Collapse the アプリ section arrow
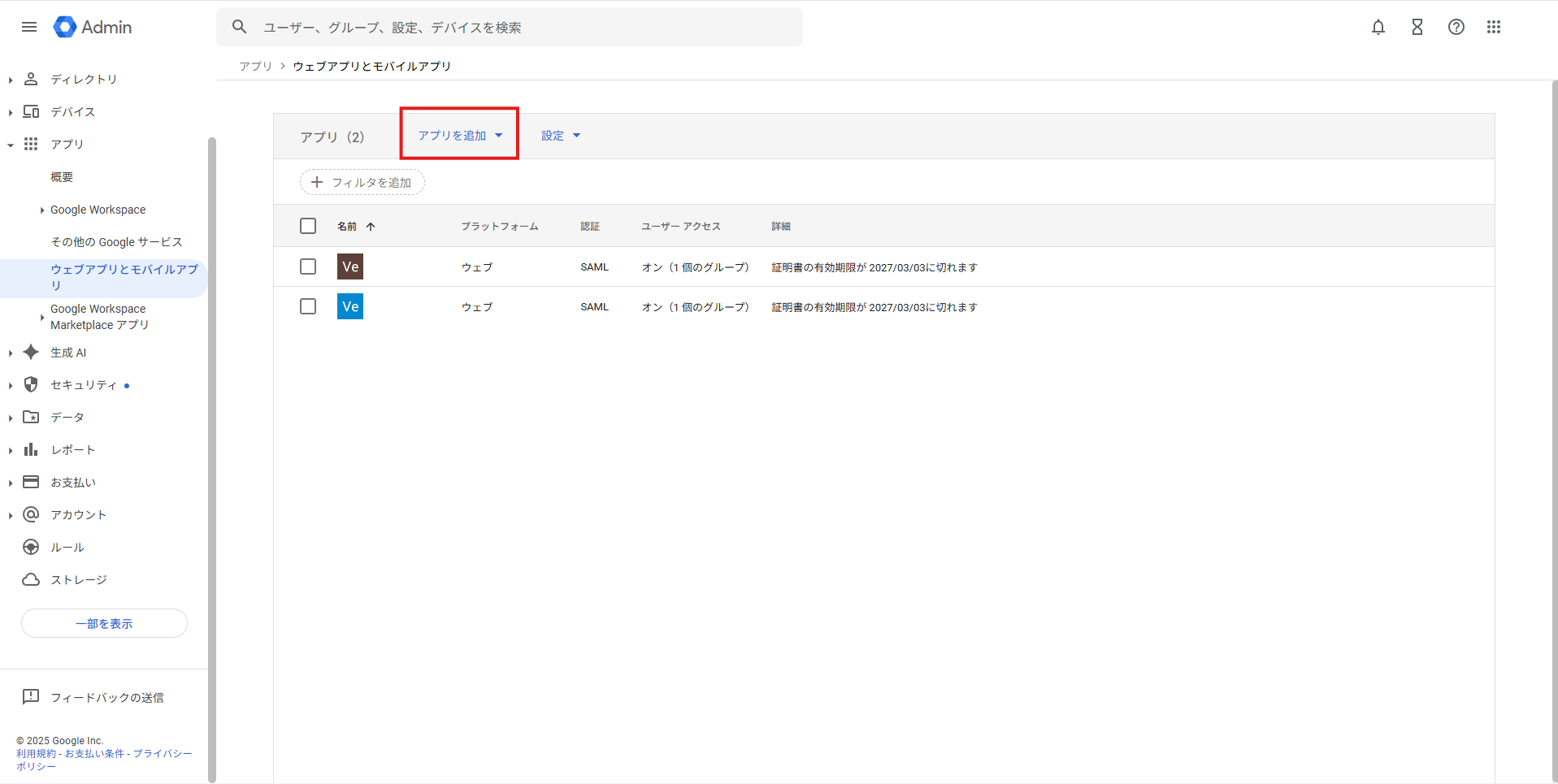The width and height of the screenshot is (1558, 784). coord(11,145)
